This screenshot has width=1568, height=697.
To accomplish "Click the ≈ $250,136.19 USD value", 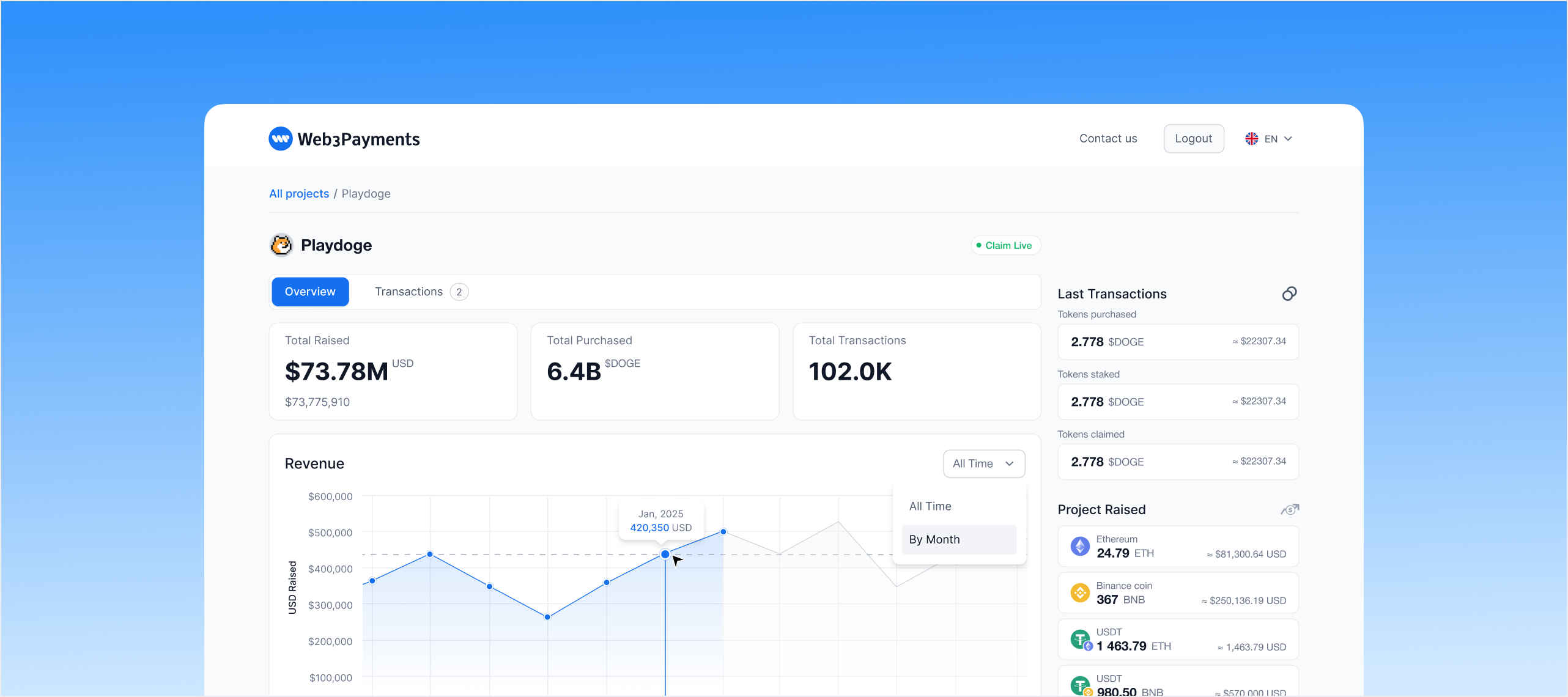I will click(1243, 601).
